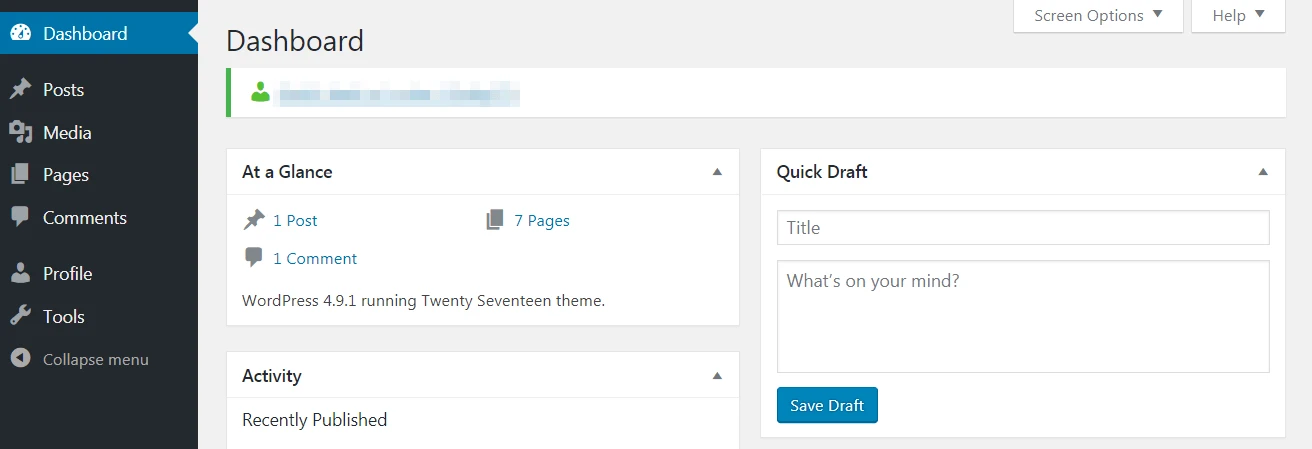Focus the Quick Draft Title field
1312x449 pixels.
pyautogui.click(x=1023, y=227)
